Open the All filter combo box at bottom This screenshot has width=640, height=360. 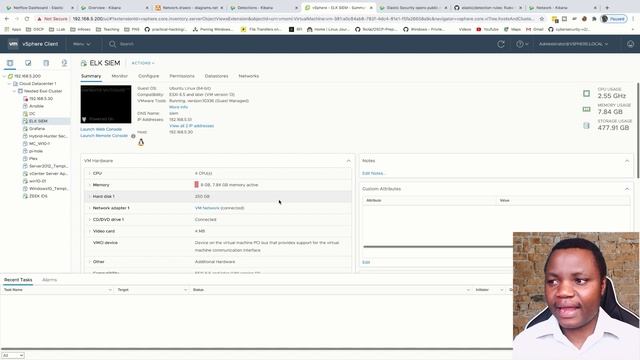tap(12, 356)
